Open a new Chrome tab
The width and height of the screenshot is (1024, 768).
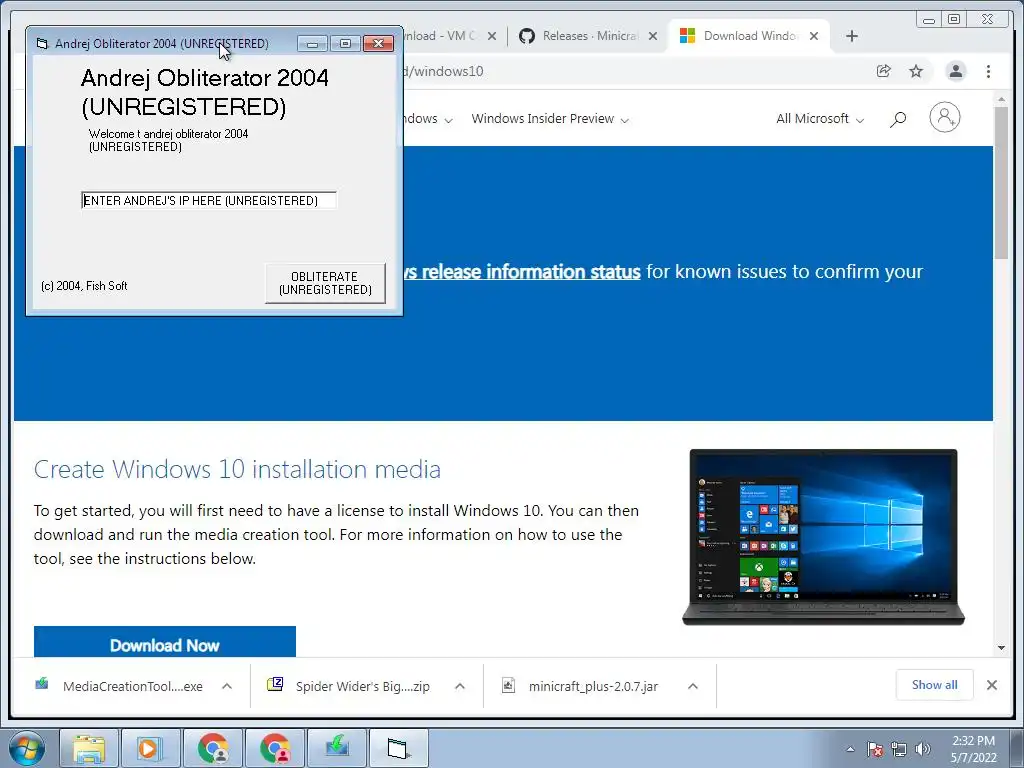click(x=852, y=36)
